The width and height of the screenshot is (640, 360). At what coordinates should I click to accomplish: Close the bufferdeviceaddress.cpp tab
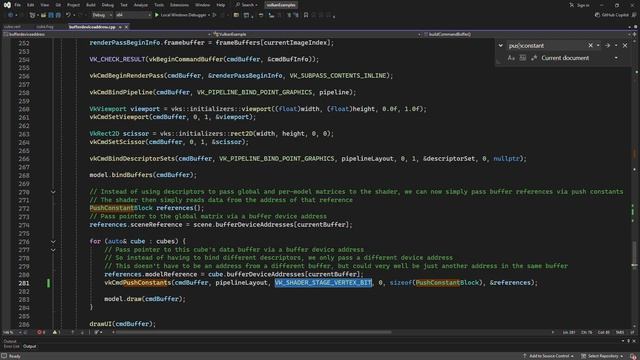pyautogui.click(x=127, y=27)
